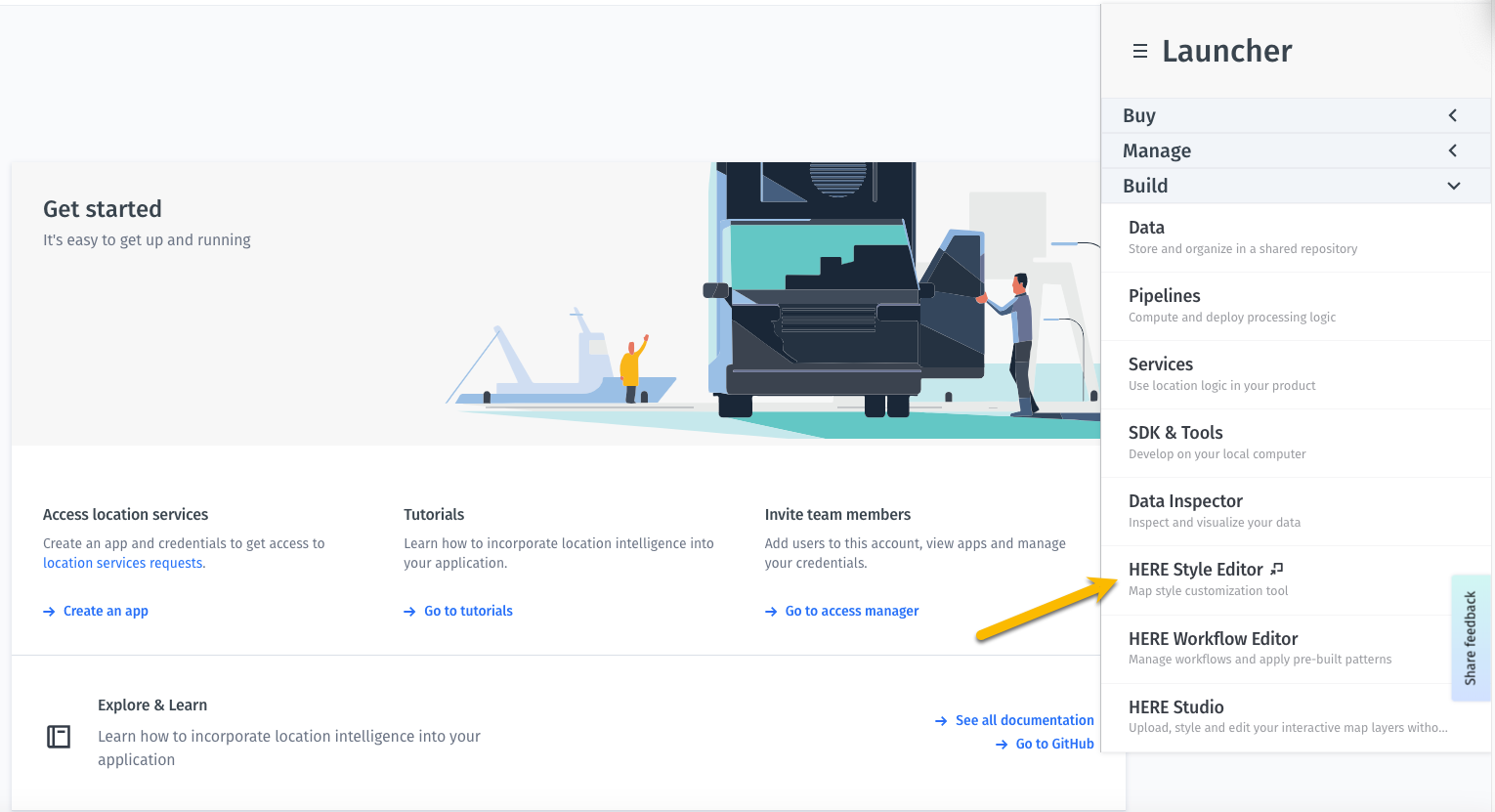This screenshot has width=1495, height=812.
Task: Click the Get started heading
Action: click(x=103, y=209)
